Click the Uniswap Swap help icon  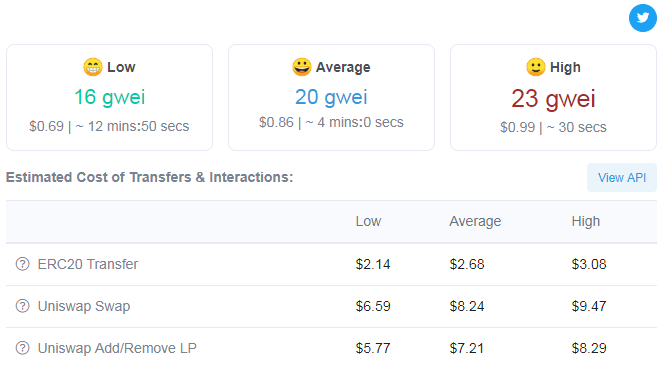[23, 306]
